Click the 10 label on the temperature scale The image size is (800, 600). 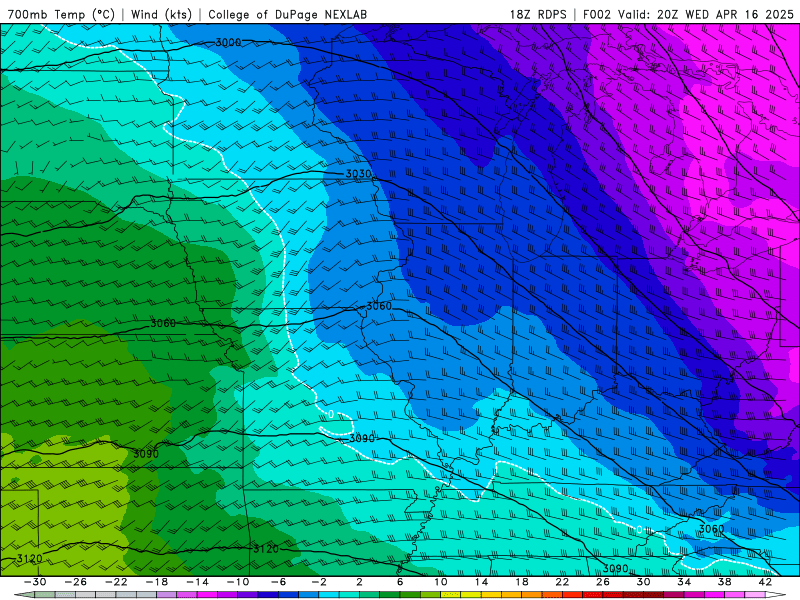tap(441, 582)
